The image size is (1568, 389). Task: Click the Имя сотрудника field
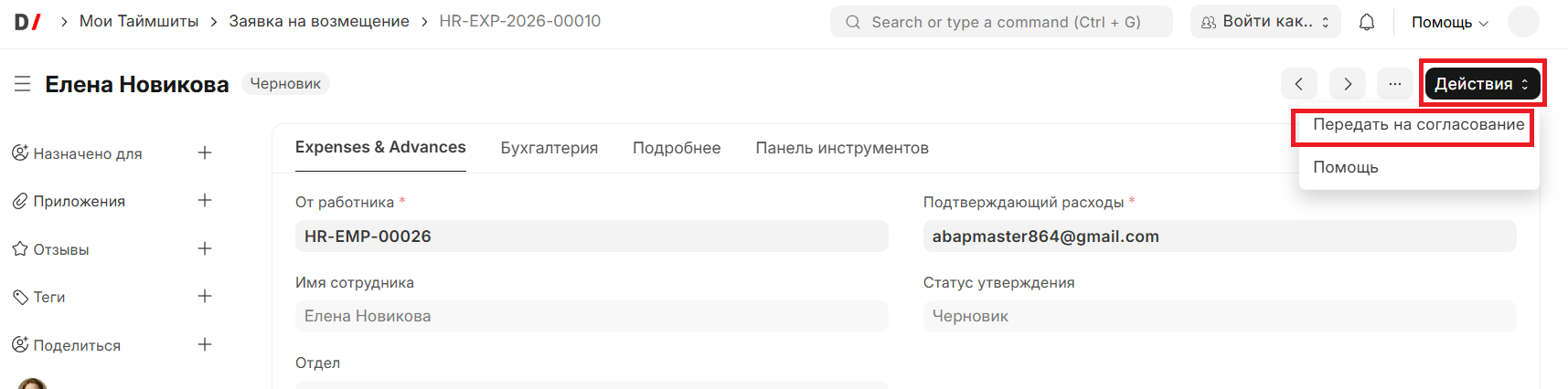[x=592, y=316]
